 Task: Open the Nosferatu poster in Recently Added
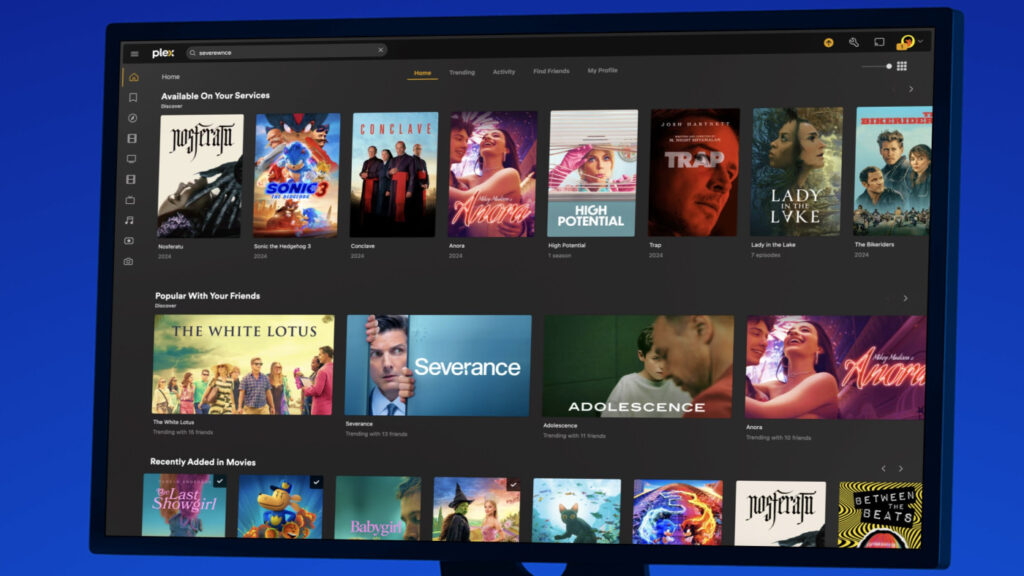tap(780, 513)
